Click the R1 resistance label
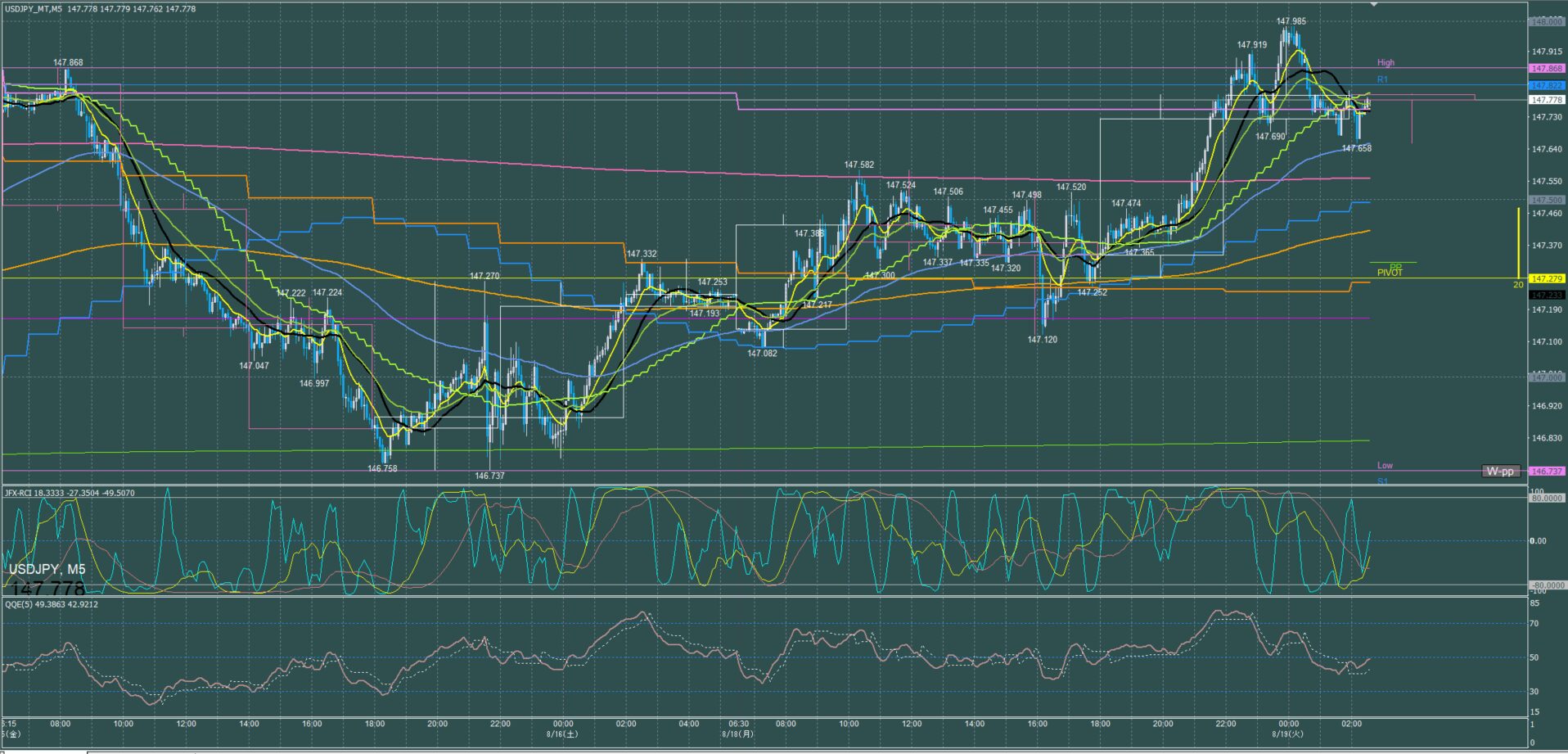1568x754 pixels. [x=1382, y=79]
